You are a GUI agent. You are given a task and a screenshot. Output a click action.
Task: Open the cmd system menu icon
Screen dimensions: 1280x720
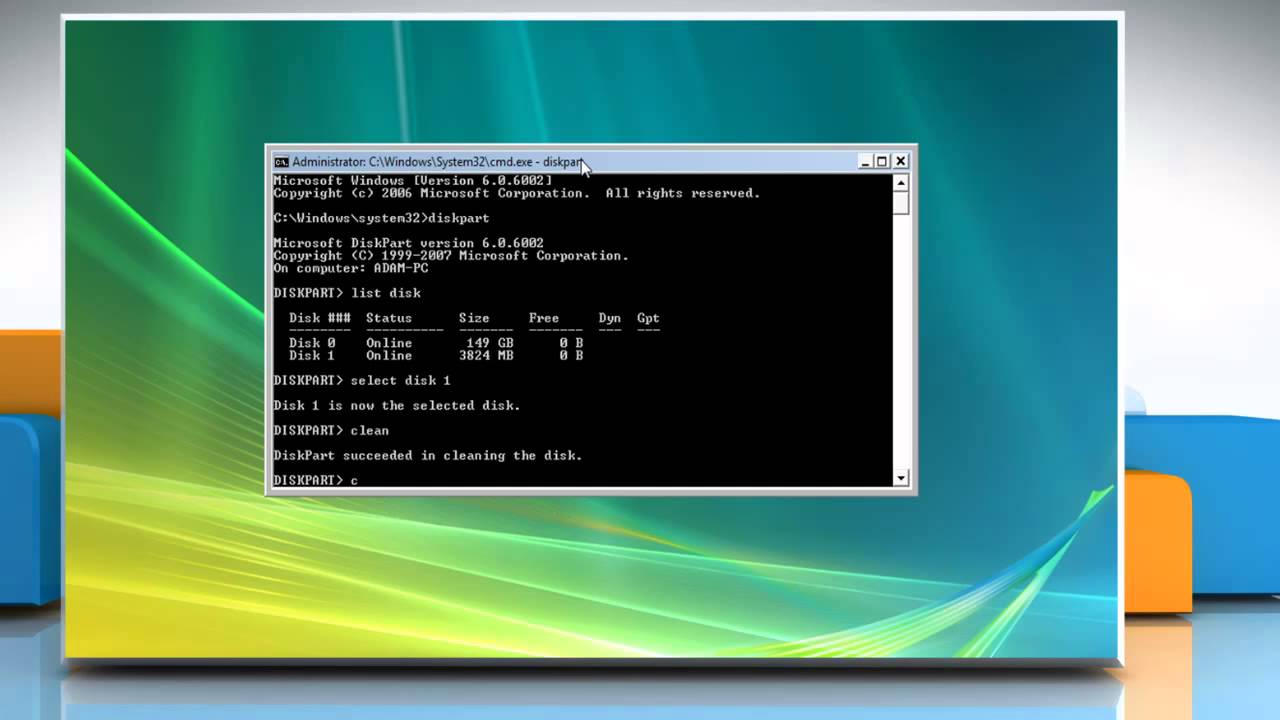tap(282, 162)
